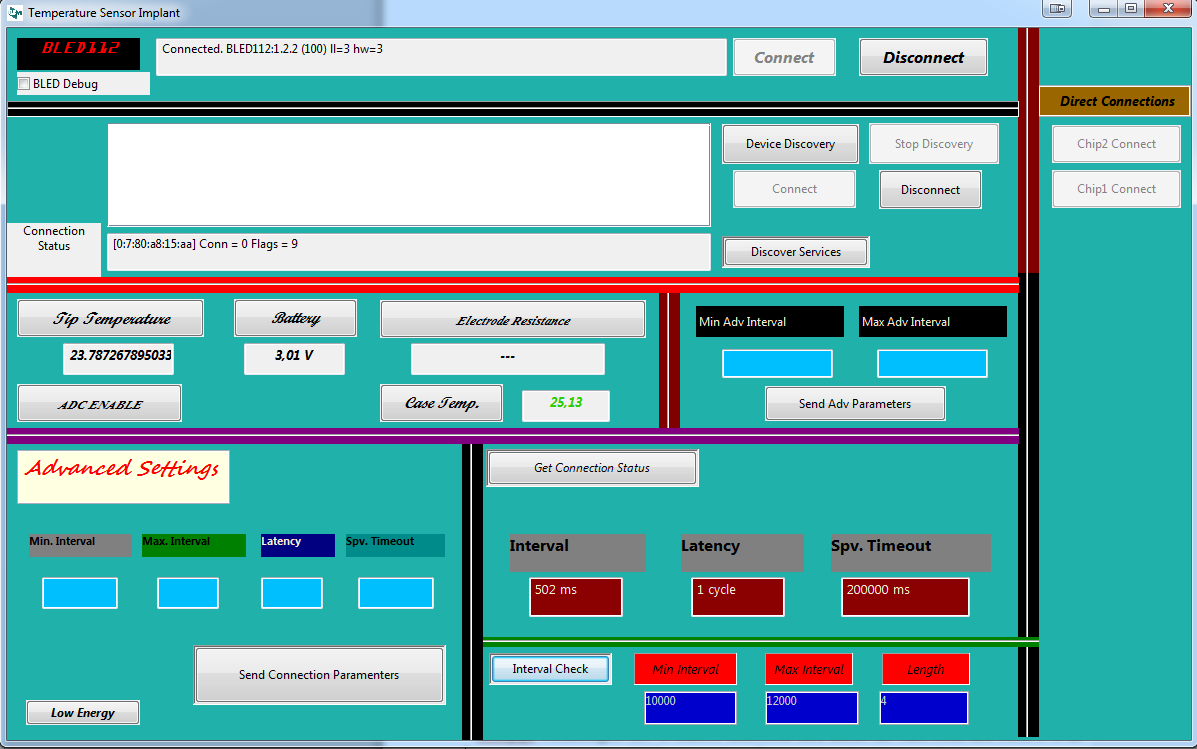Click the Interval Check button
1197x749 pixels.
point(550,669)
